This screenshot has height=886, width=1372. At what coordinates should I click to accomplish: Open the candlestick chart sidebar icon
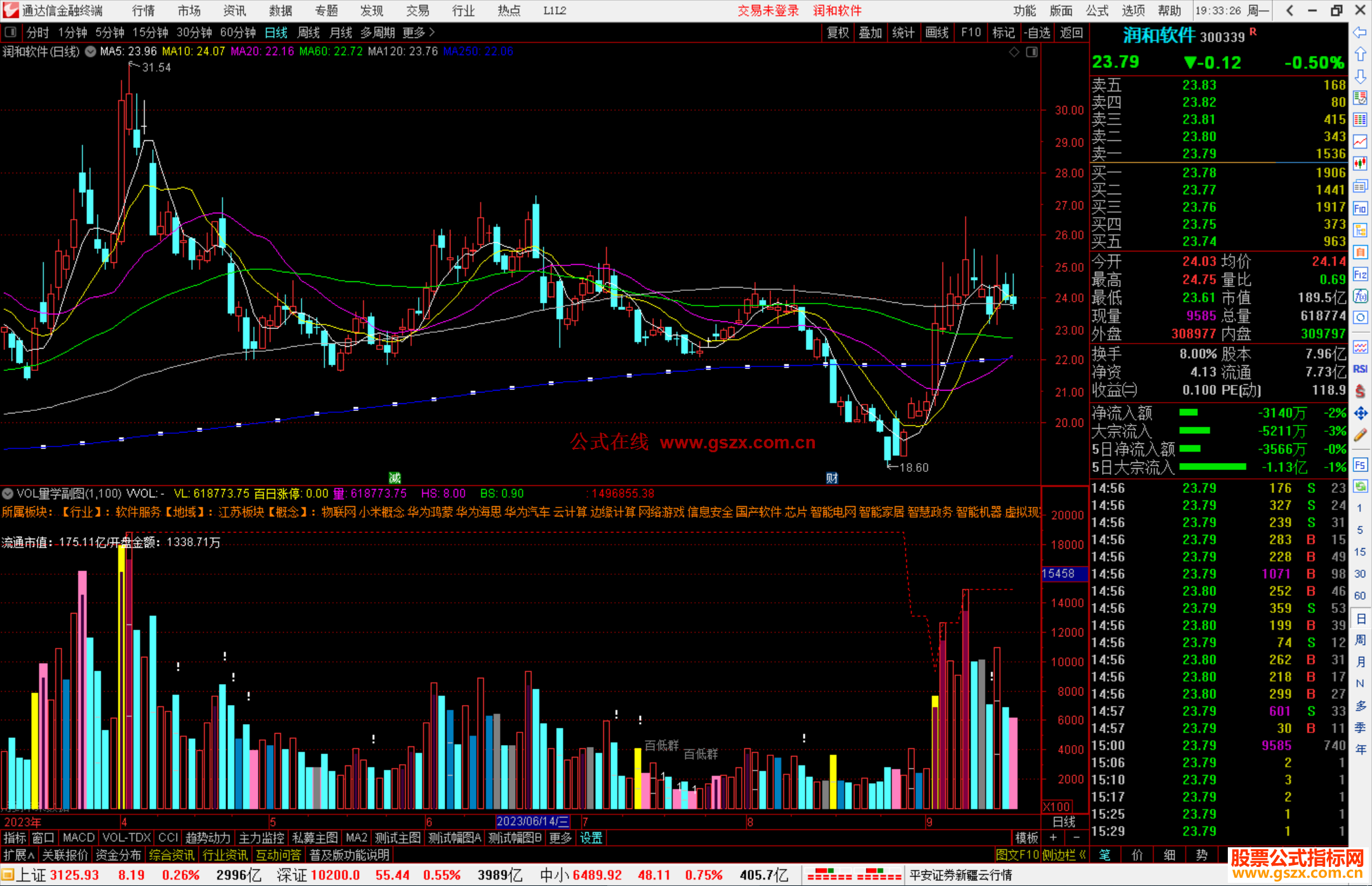(x=1360, y=163)
